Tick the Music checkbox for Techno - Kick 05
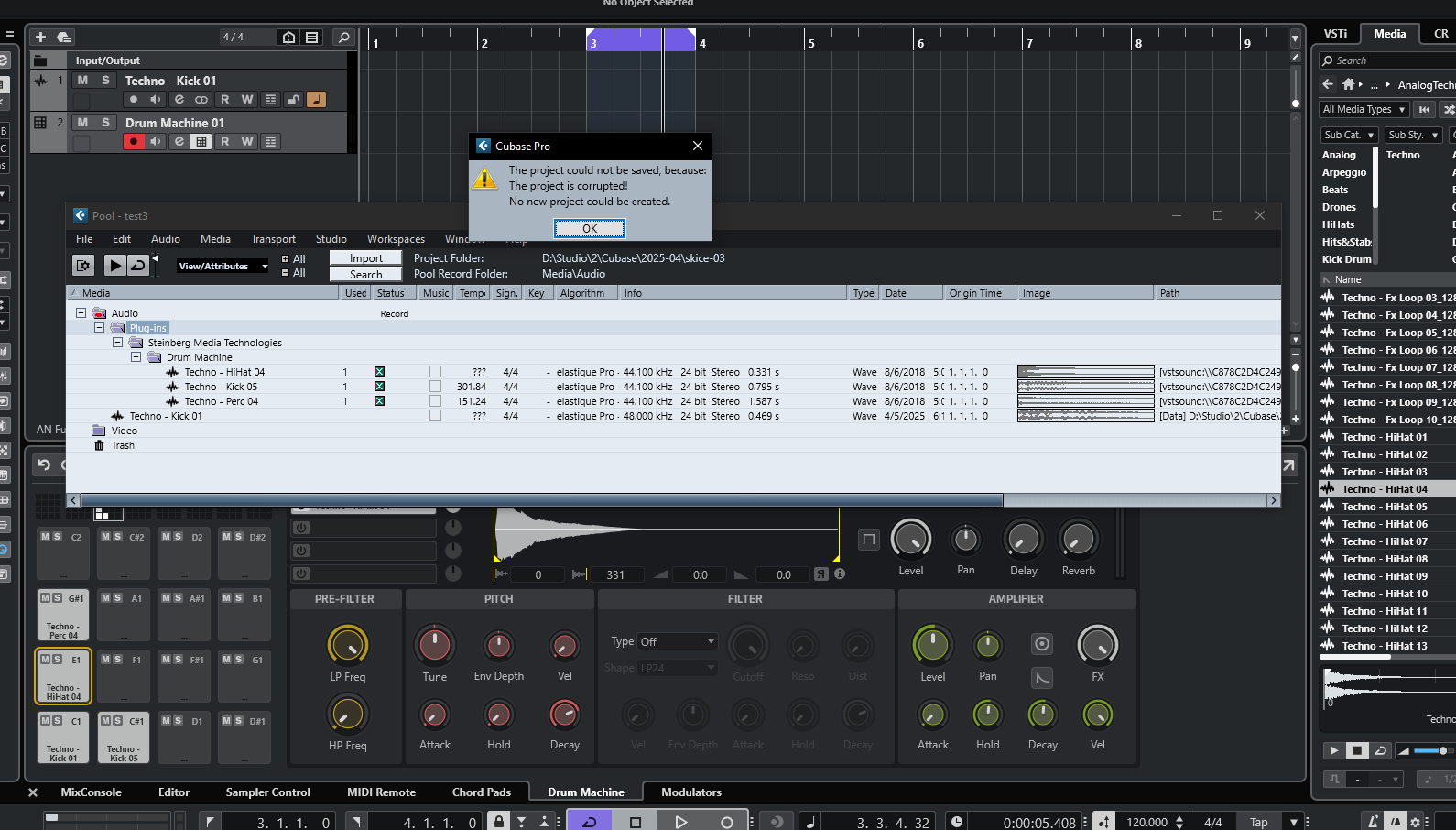 click(x=435, y=387)
